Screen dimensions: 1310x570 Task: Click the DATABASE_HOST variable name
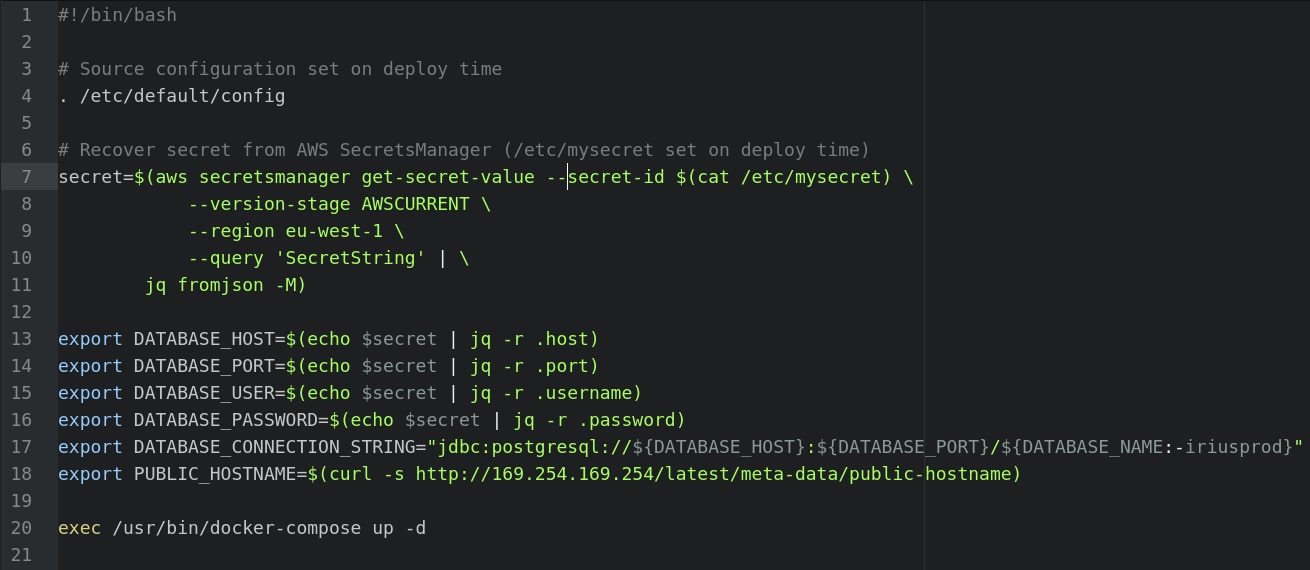click(204, 339)
